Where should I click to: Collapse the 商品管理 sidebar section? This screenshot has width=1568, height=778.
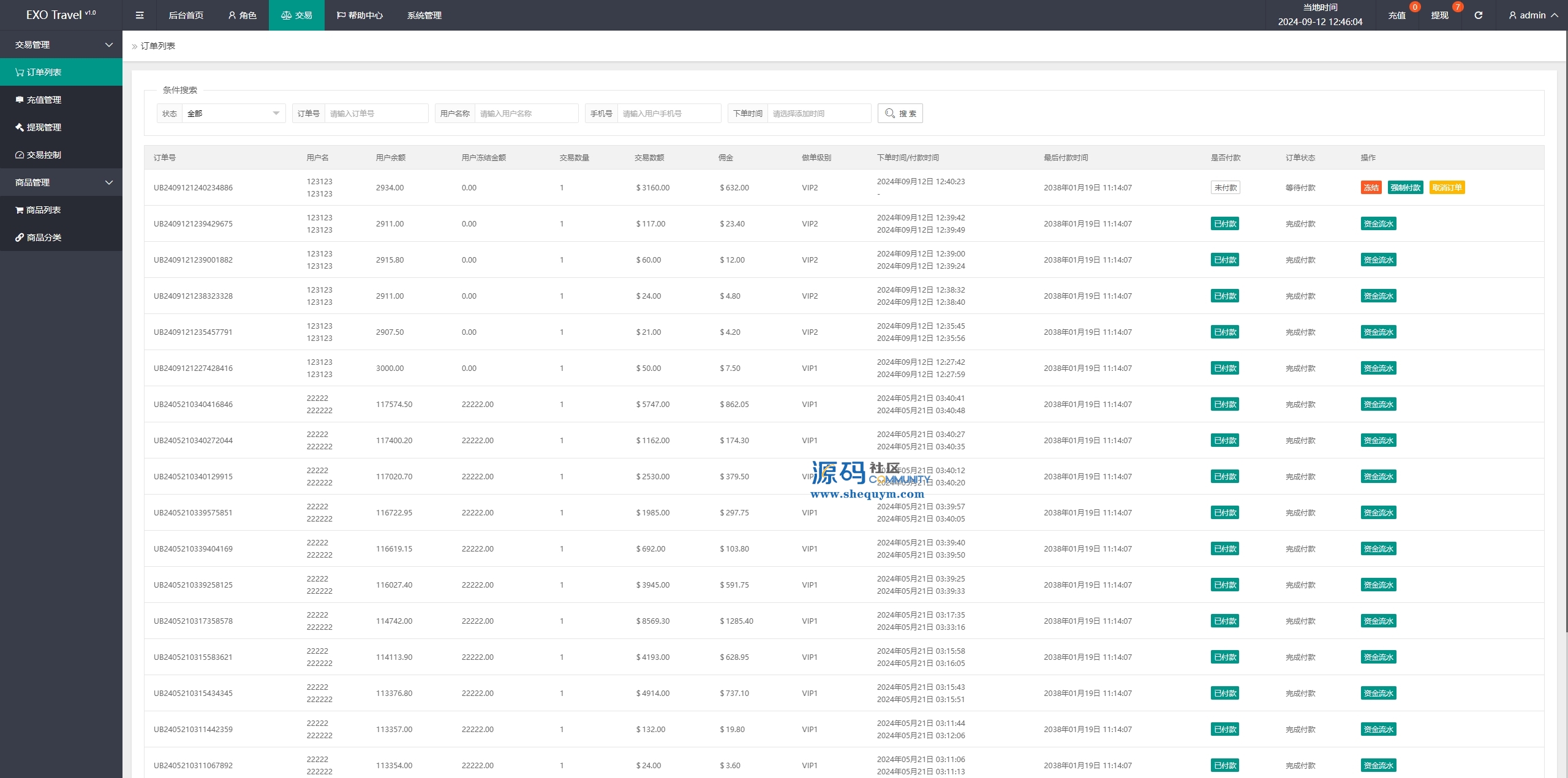pos(61,182)
